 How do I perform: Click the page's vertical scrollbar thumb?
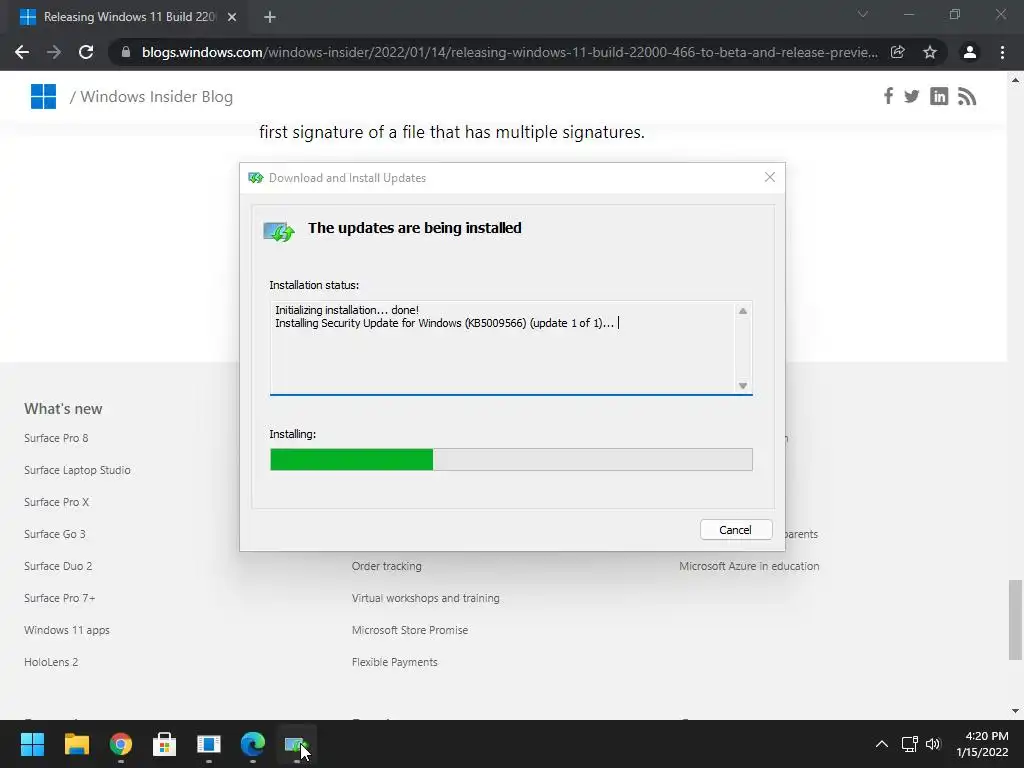pos(1015,620)
